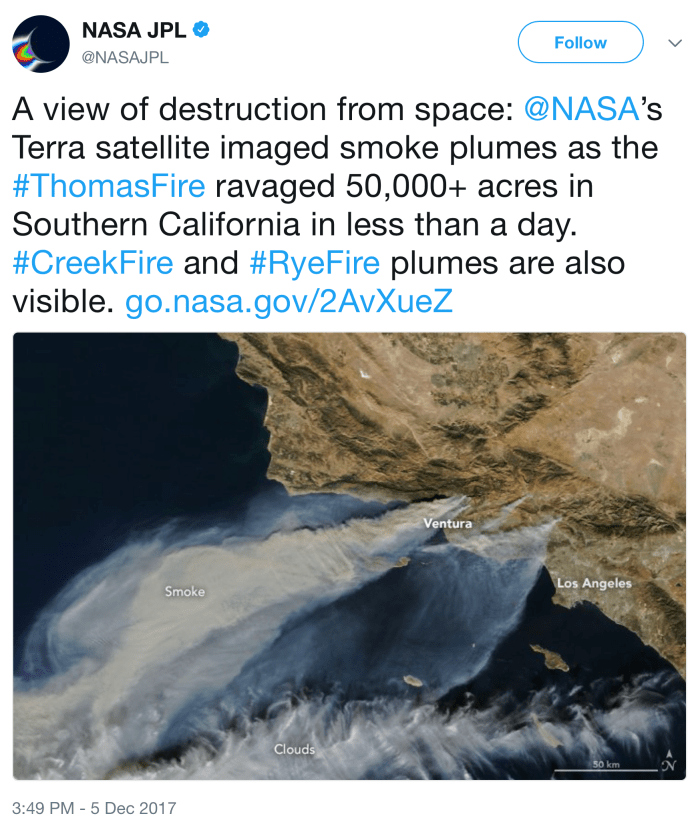Visit the go.nasa.gov/2AvXueZ link
Viewport: 700px width, 830px height.
pos(289,303)
